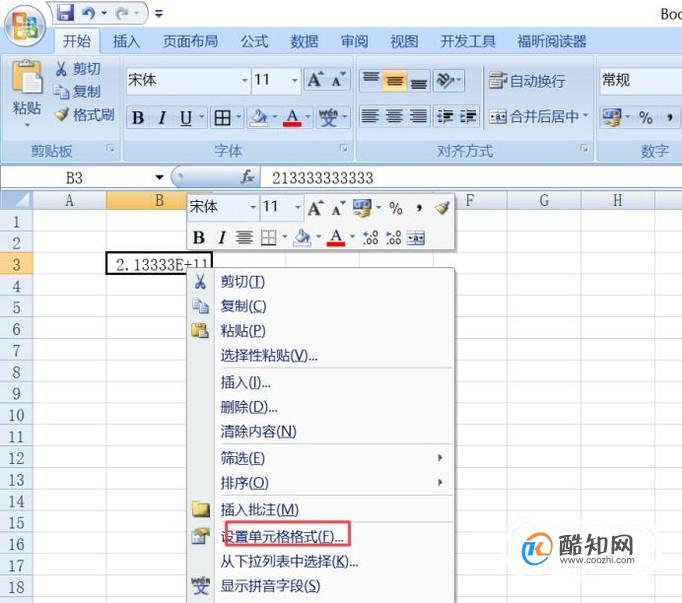Viewport: 682px width, 603px height.
Task: Activate the 格式刷 format painter
Action: point(85,115)
